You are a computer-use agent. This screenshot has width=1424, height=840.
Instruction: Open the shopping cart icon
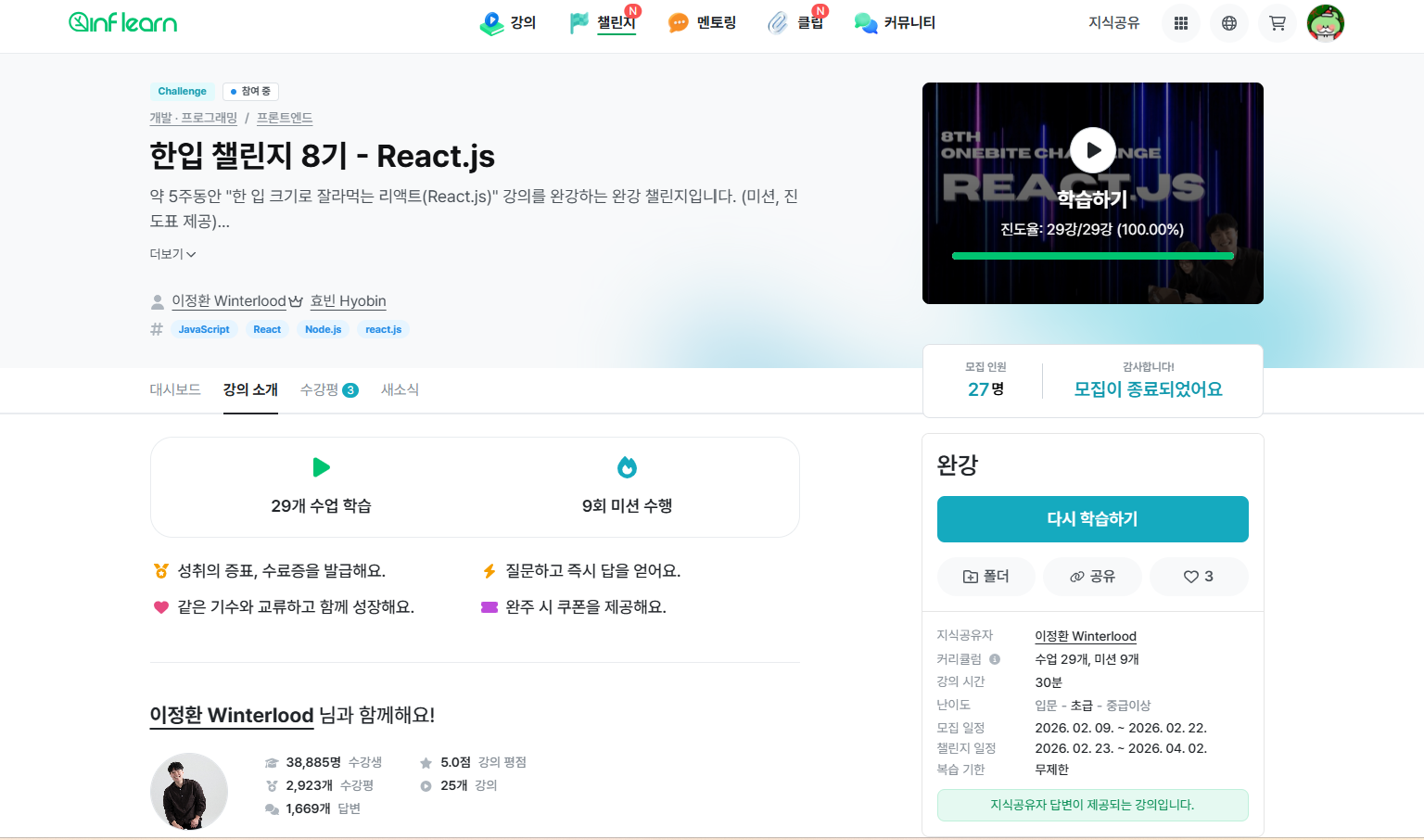(1278, 23)
